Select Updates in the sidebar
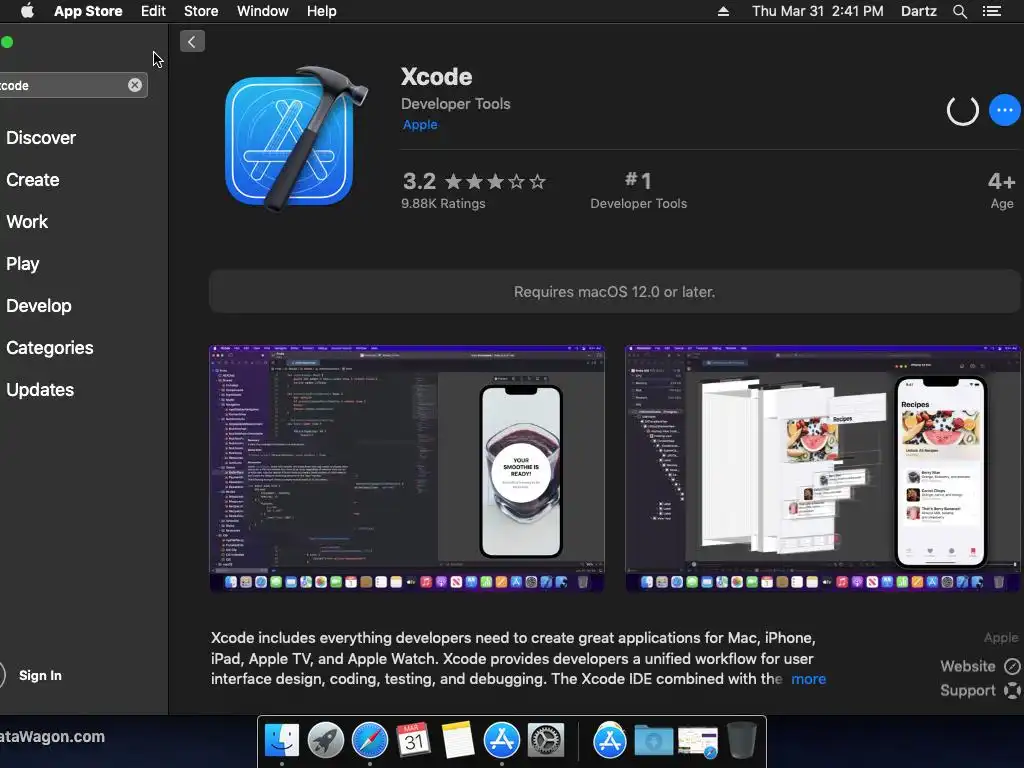The width and height of the screenshot is (1024, 768). pyautogui.click(x=40, y=390)
